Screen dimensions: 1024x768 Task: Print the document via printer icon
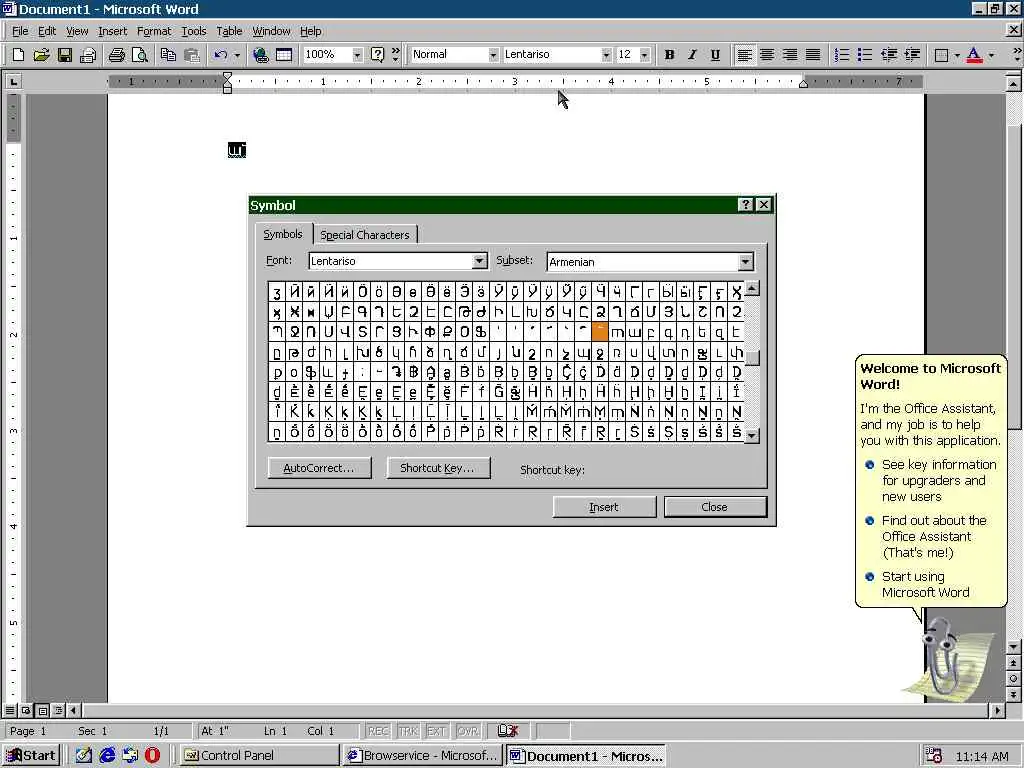(x=116, y=55)
